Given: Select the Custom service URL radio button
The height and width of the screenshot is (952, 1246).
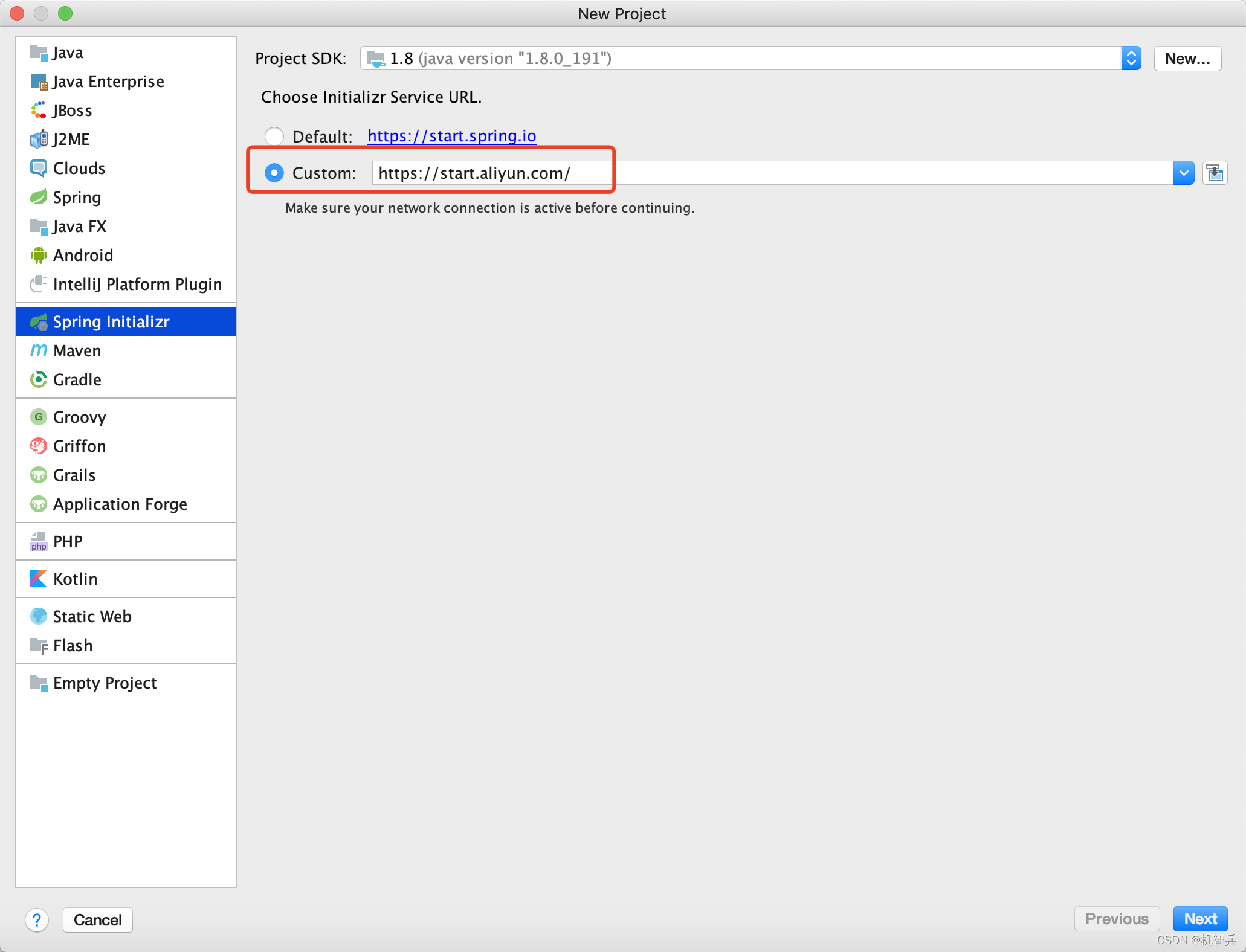Looking at the screenshot, I should tap(274, 173).
